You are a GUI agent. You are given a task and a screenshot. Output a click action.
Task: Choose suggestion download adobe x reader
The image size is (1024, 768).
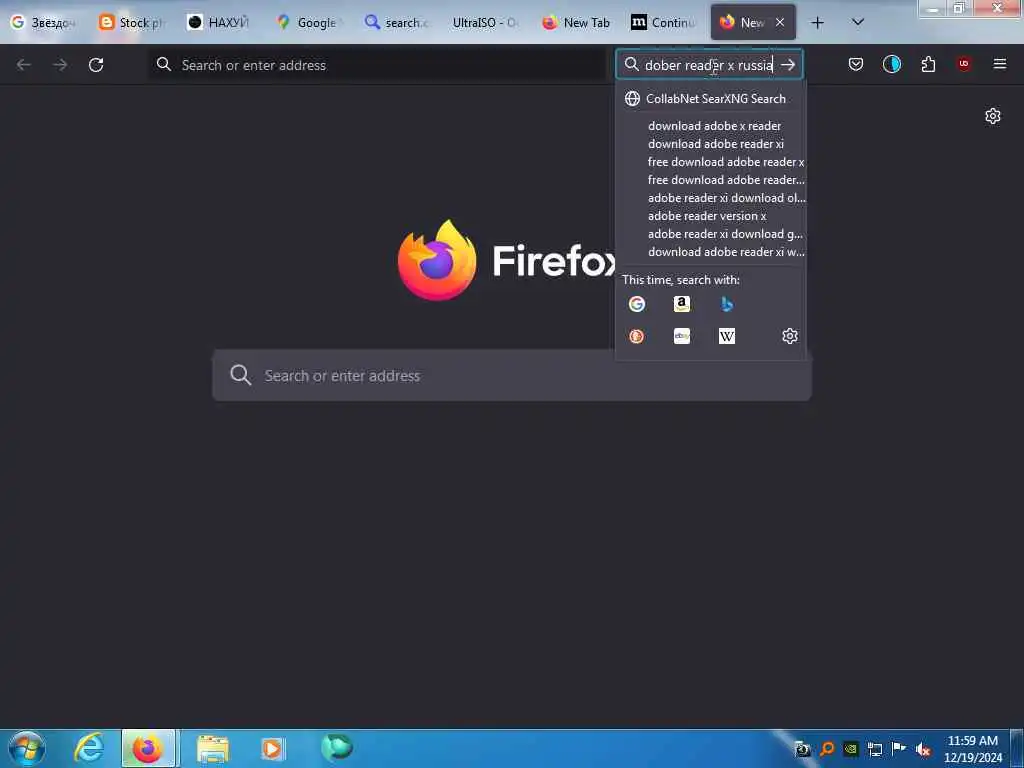coord(714,126)
